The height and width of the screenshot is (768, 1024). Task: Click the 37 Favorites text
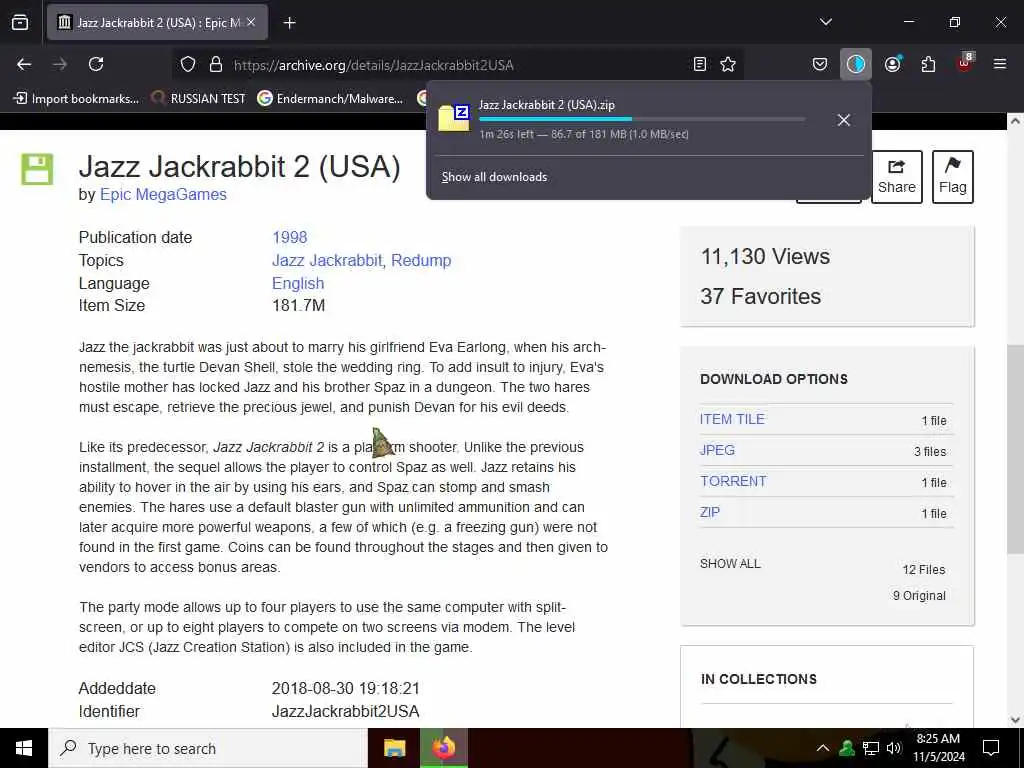pyautogui.click(x=760, y=296)
